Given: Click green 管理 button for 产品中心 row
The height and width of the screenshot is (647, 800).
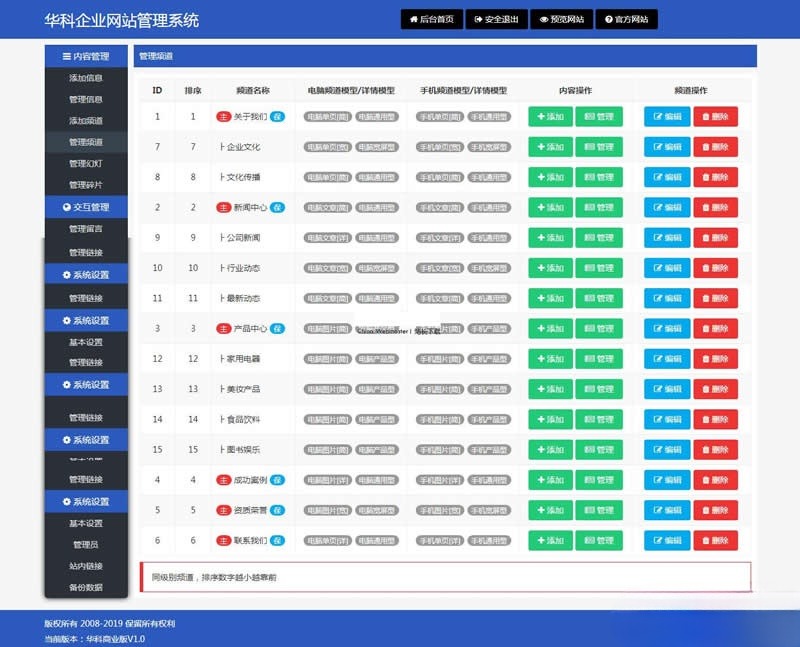Looking at the screenshot, I should (x=598, y=329).
